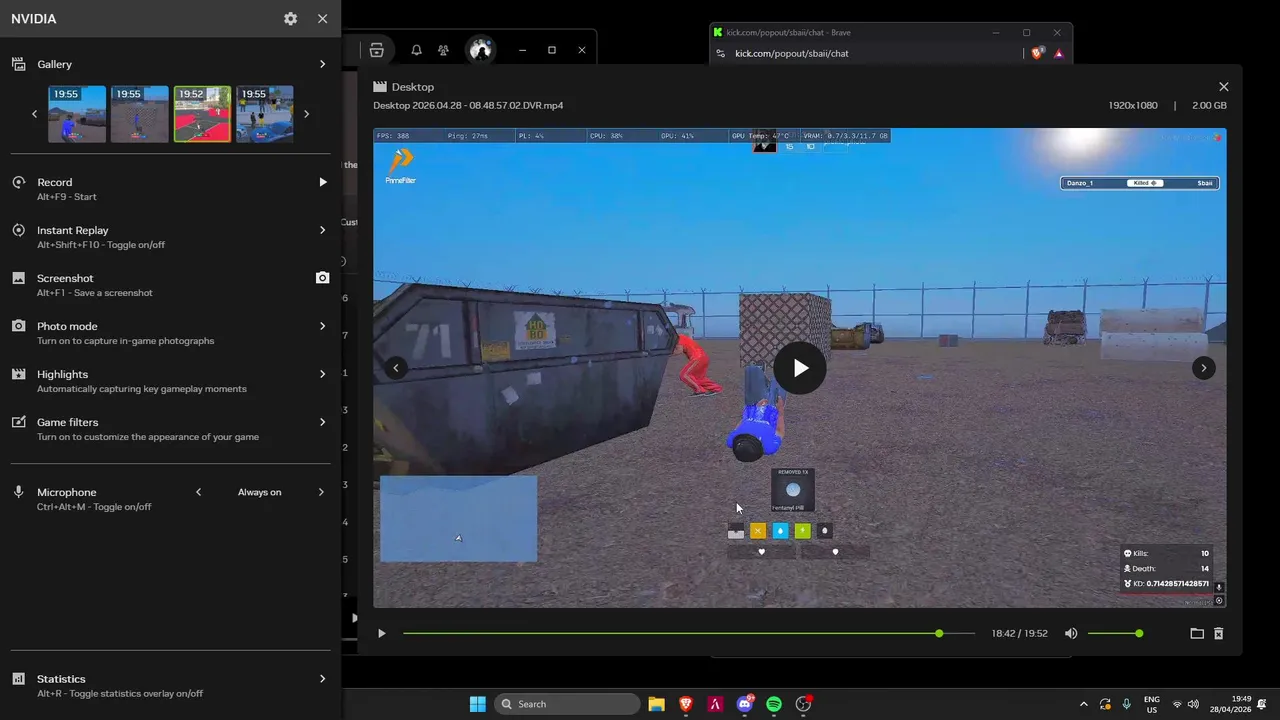Open the profile avatar in background app
Viewport: 1280px width, 720px height.
tap(481, 50)
